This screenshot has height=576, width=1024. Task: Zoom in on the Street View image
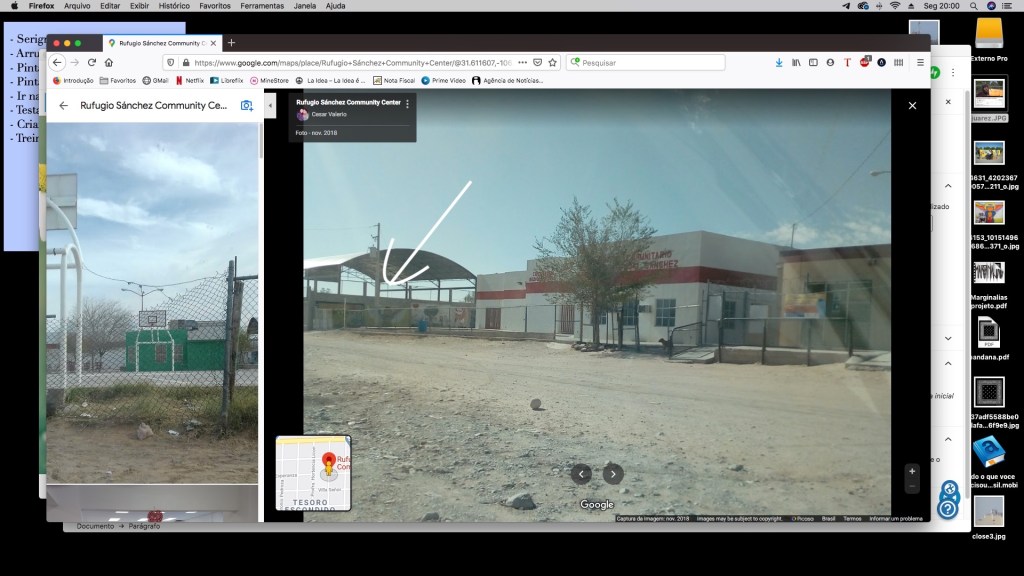pyautogui.click(x=911, y=470)
